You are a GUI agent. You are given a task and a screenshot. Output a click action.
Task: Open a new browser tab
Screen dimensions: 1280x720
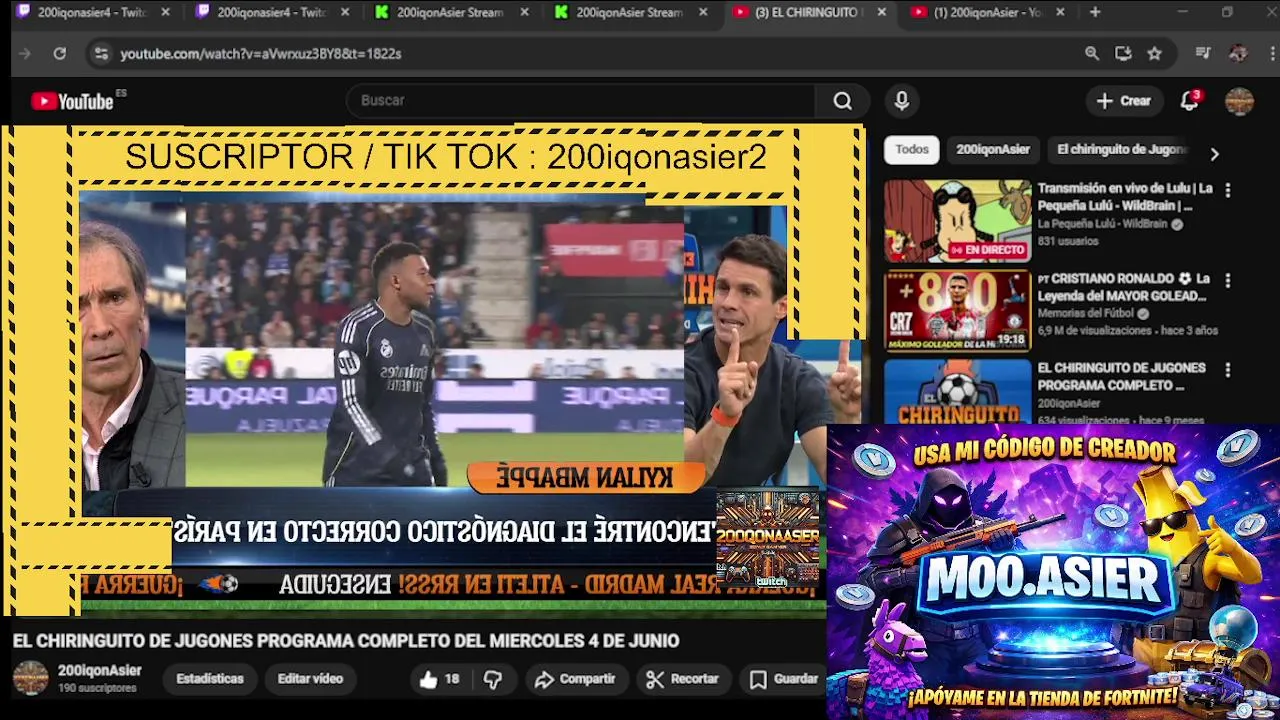[x=1095, y=12]
